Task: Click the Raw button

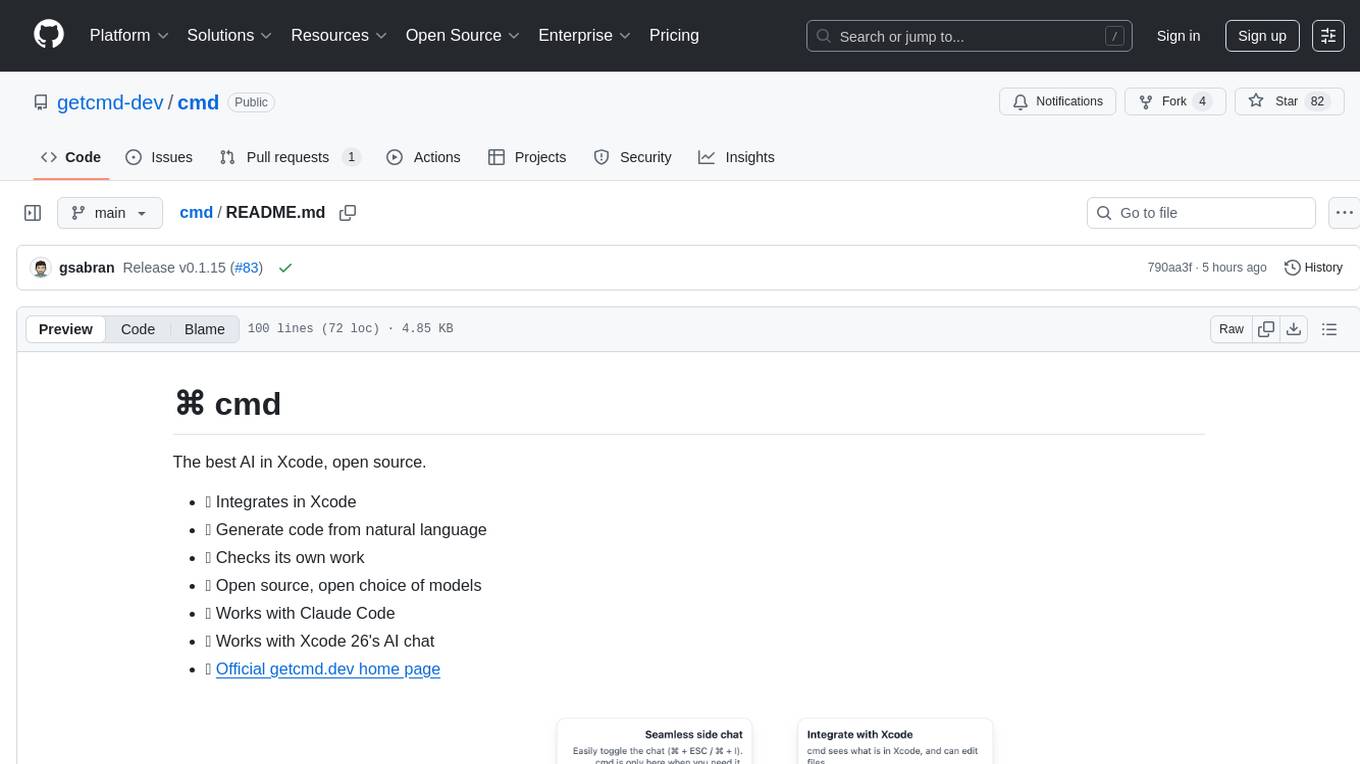Action: (1231, 329)
